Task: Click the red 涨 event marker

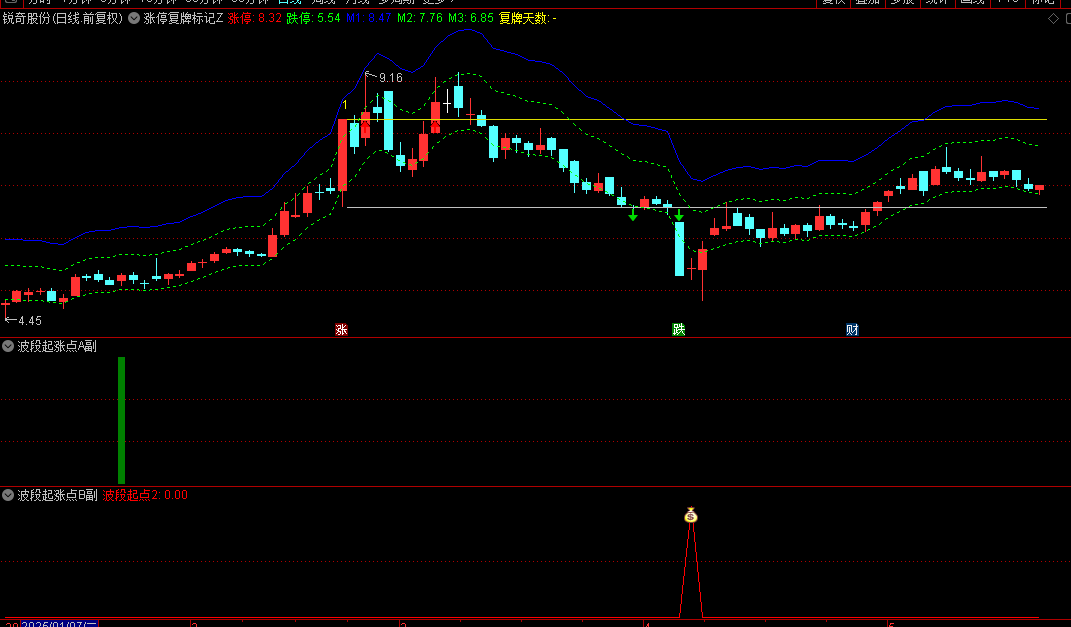Action: [x=342, y=330]
